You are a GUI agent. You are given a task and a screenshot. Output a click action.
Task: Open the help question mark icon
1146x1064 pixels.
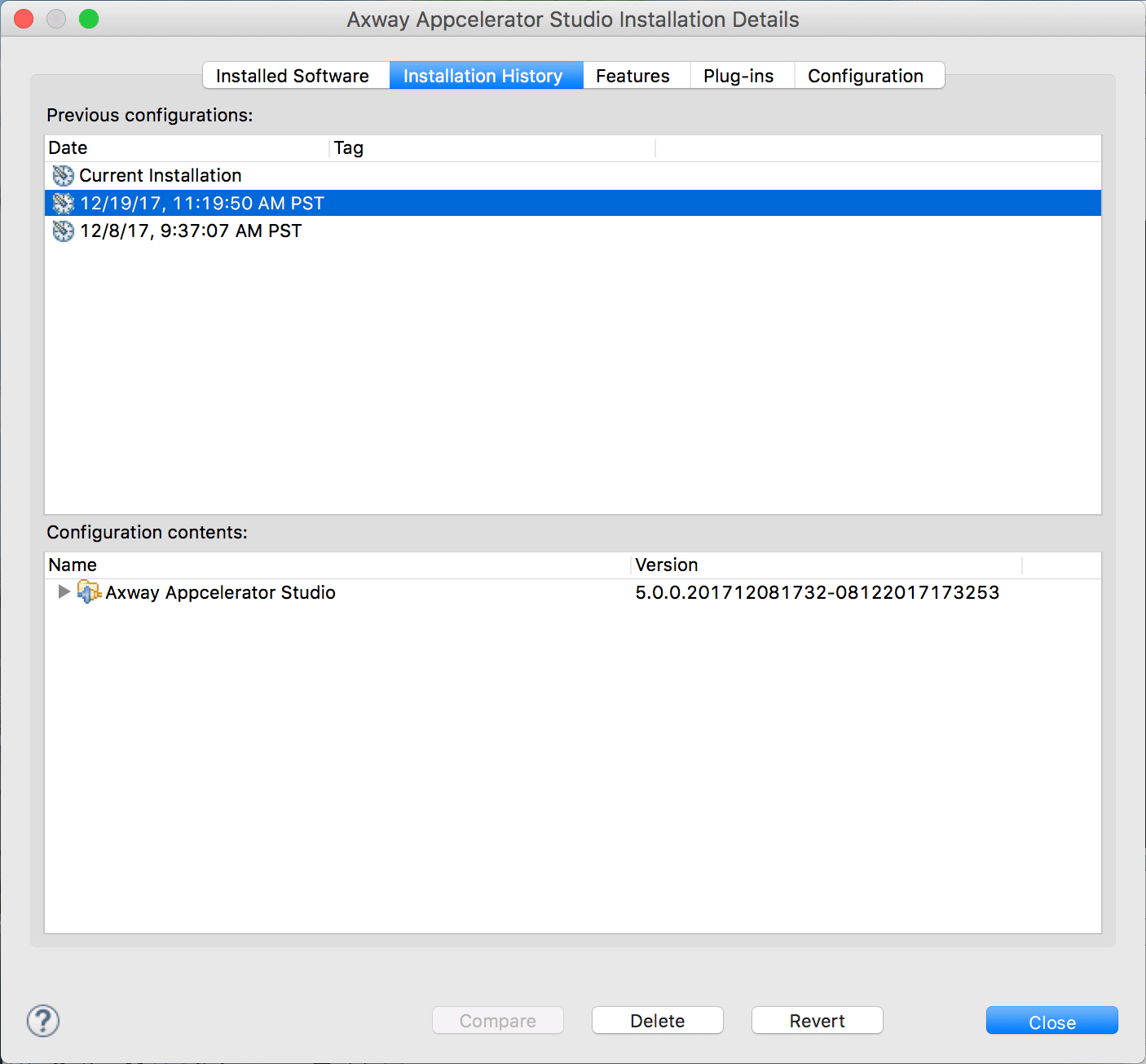click(x=43, y=1021)
